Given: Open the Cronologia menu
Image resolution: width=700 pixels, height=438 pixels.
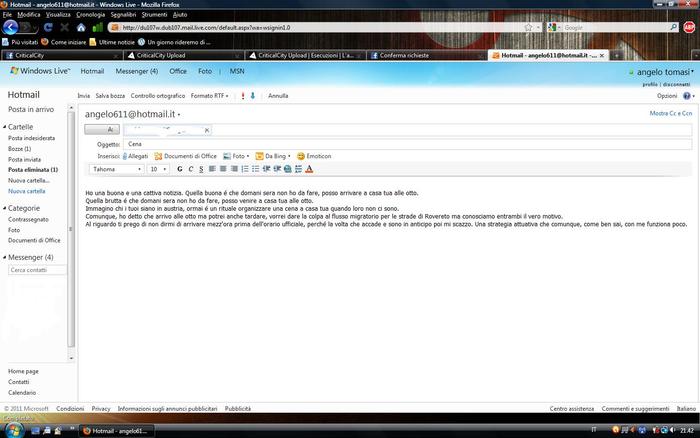Looking at the screenshot, I should (91, 15).
